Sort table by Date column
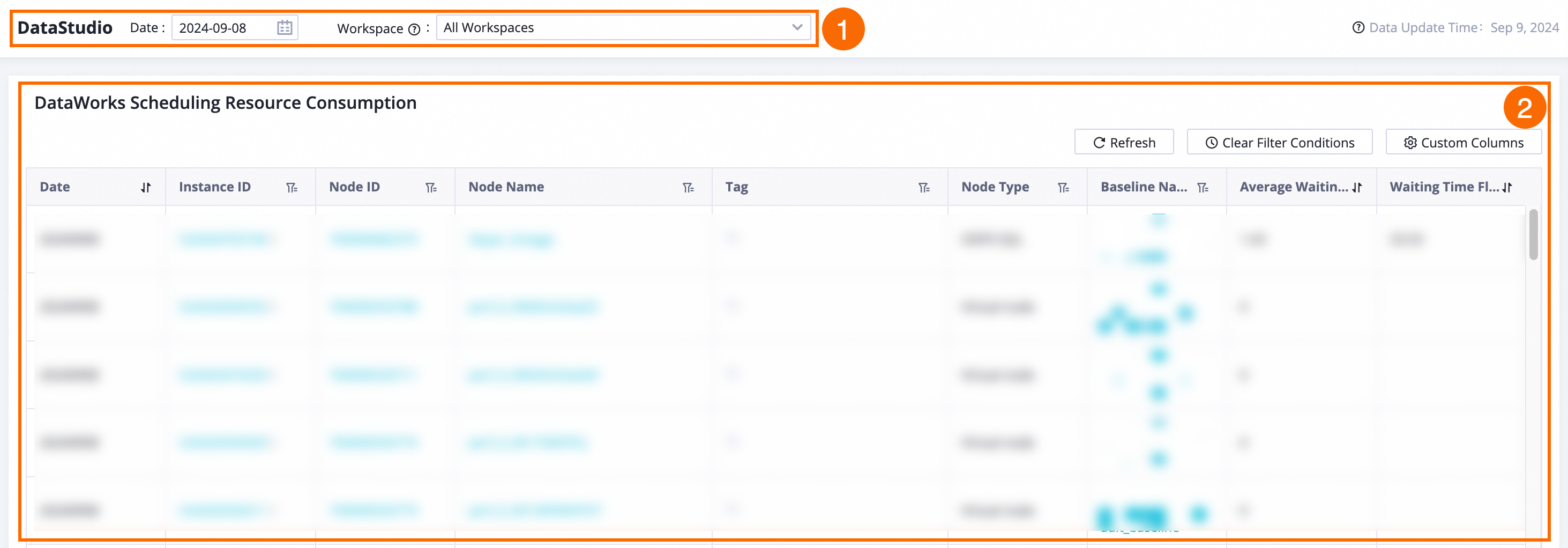The image size is (1568, 548). 145,188
